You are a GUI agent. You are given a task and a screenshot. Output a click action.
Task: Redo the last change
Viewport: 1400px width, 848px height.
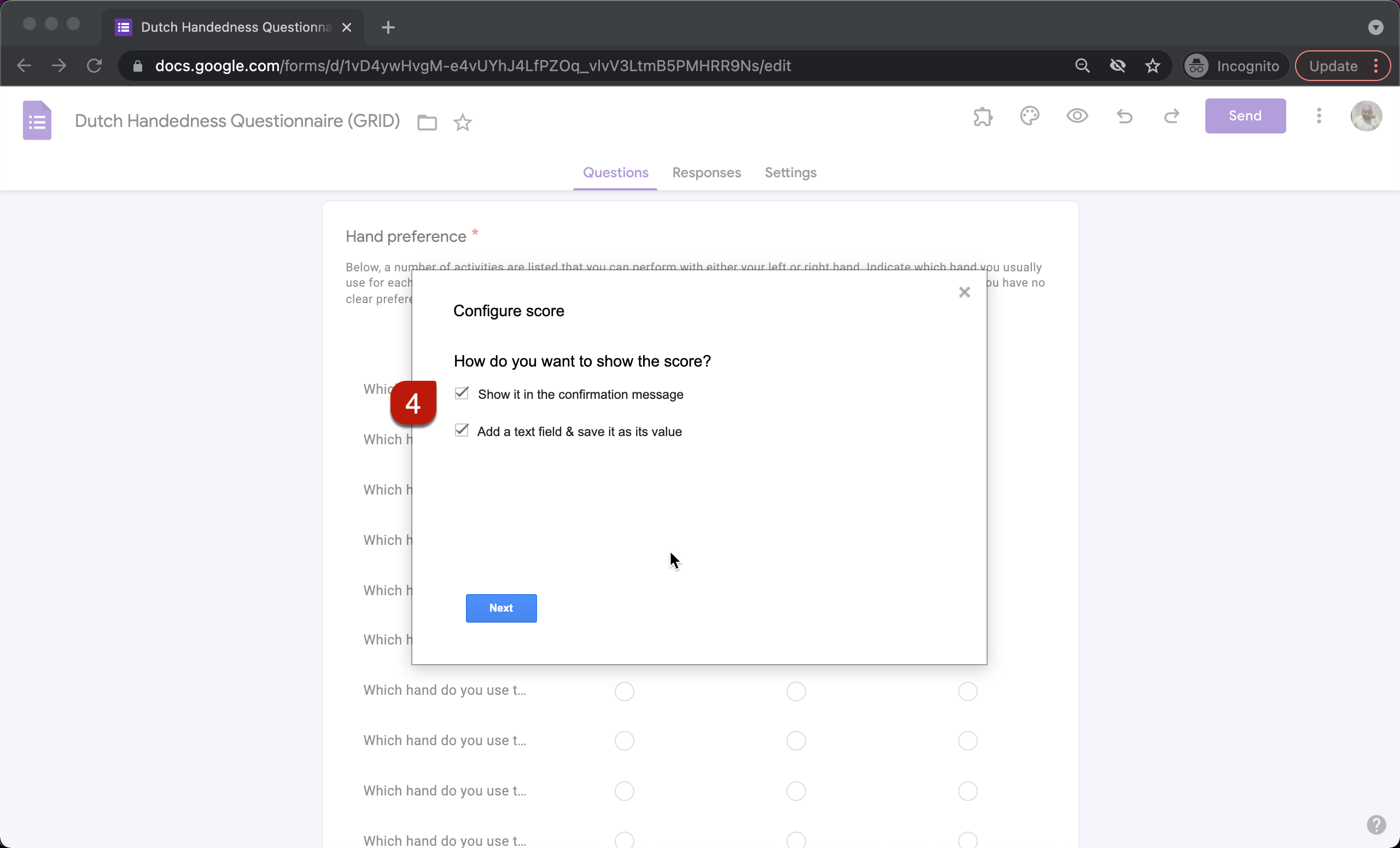[1171, 117]
